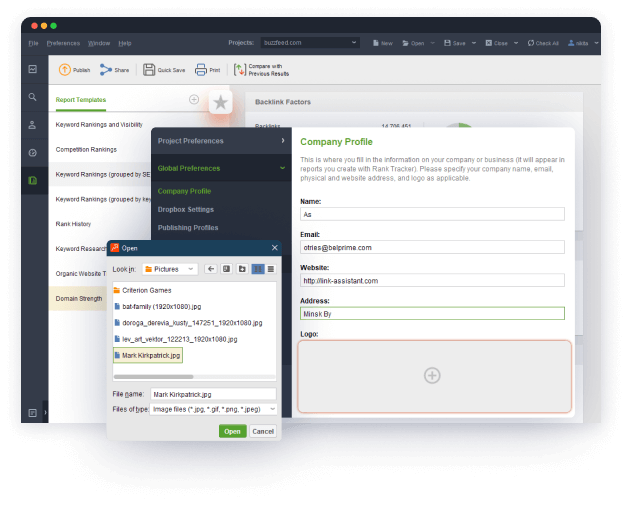The width and height of the screenshot is (635, 506).
Task: Select bat-family (1920x1080).jpg file
Action: [x=158, y=307]
